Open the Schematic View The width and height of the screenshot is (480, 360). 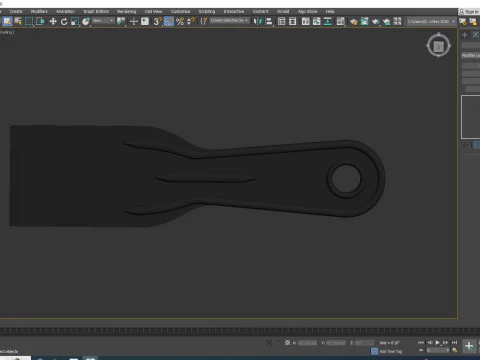328,22
